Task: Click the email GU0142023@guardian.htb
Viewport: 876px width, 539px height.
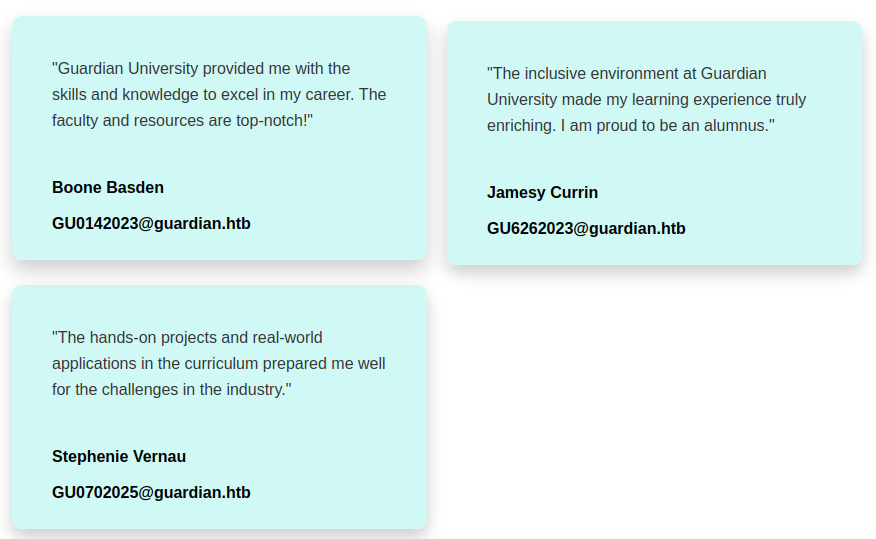Action: coord(151,223)
